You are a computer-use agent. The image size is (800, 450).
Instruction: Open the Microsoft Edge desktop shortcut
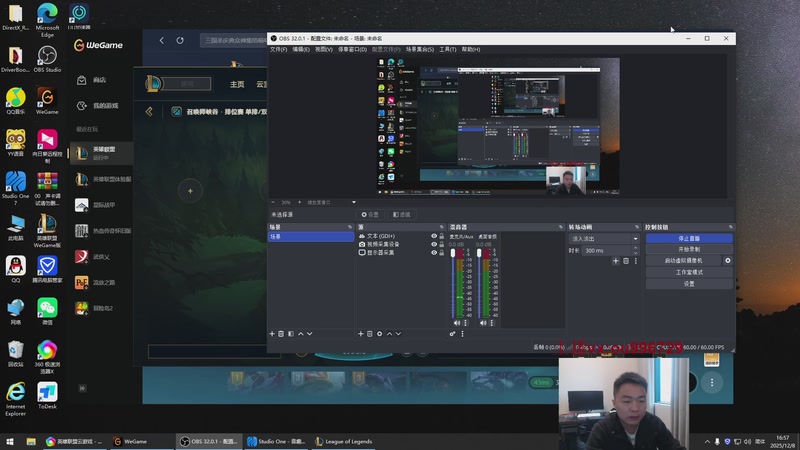point(47,19)
